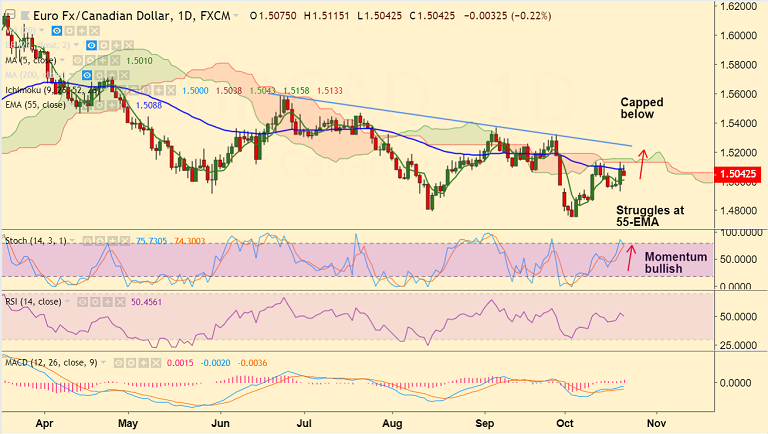Expand dropdown arrow of the (20) indicator
This screenshot has height=434, width=768.
(x=42, y=31)
